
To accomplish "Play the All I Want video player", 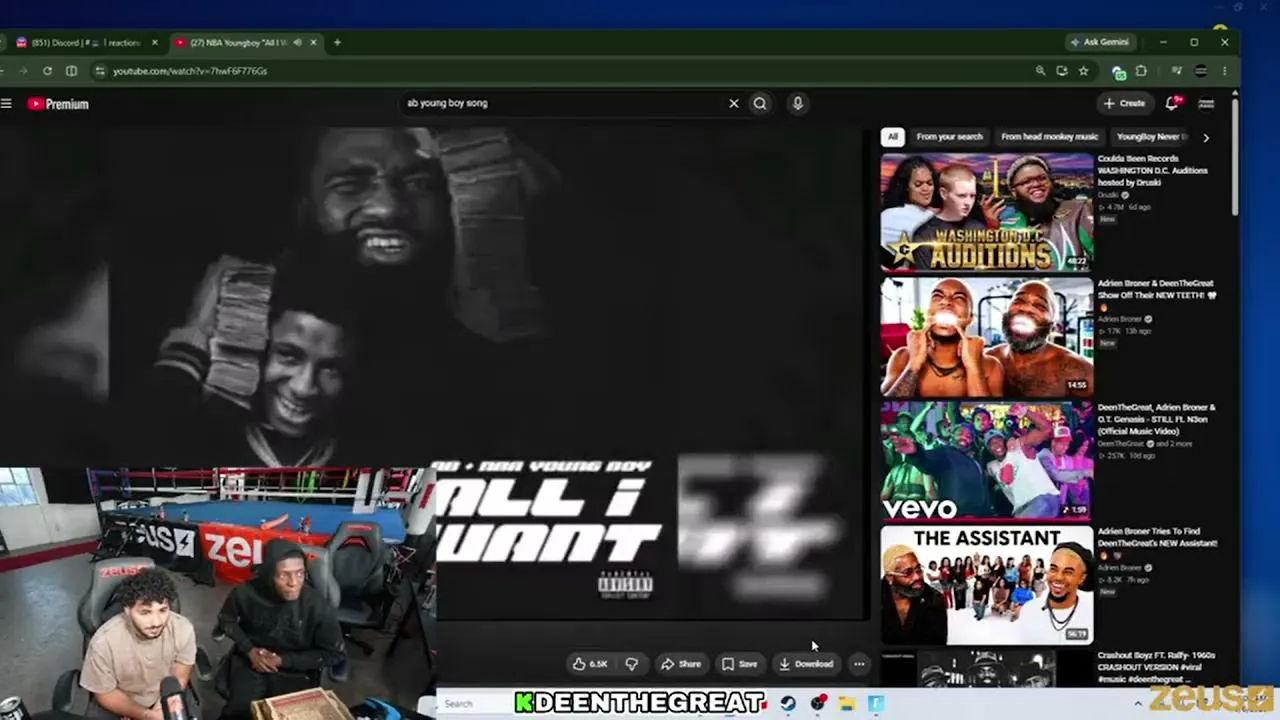I will click(x=434, y=373).
